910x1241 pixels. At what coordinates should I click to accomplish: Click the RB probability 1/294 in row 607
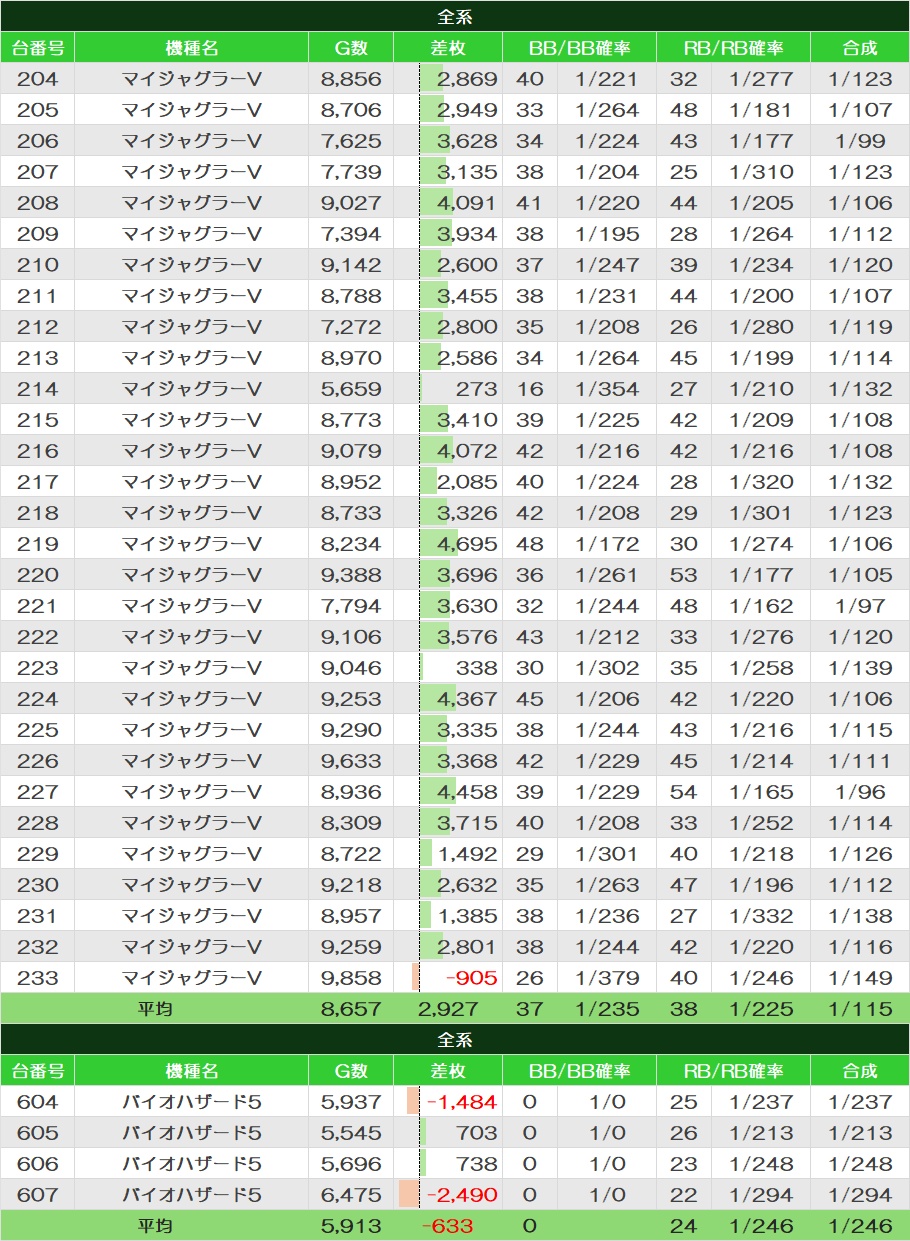coord(761,1195)
